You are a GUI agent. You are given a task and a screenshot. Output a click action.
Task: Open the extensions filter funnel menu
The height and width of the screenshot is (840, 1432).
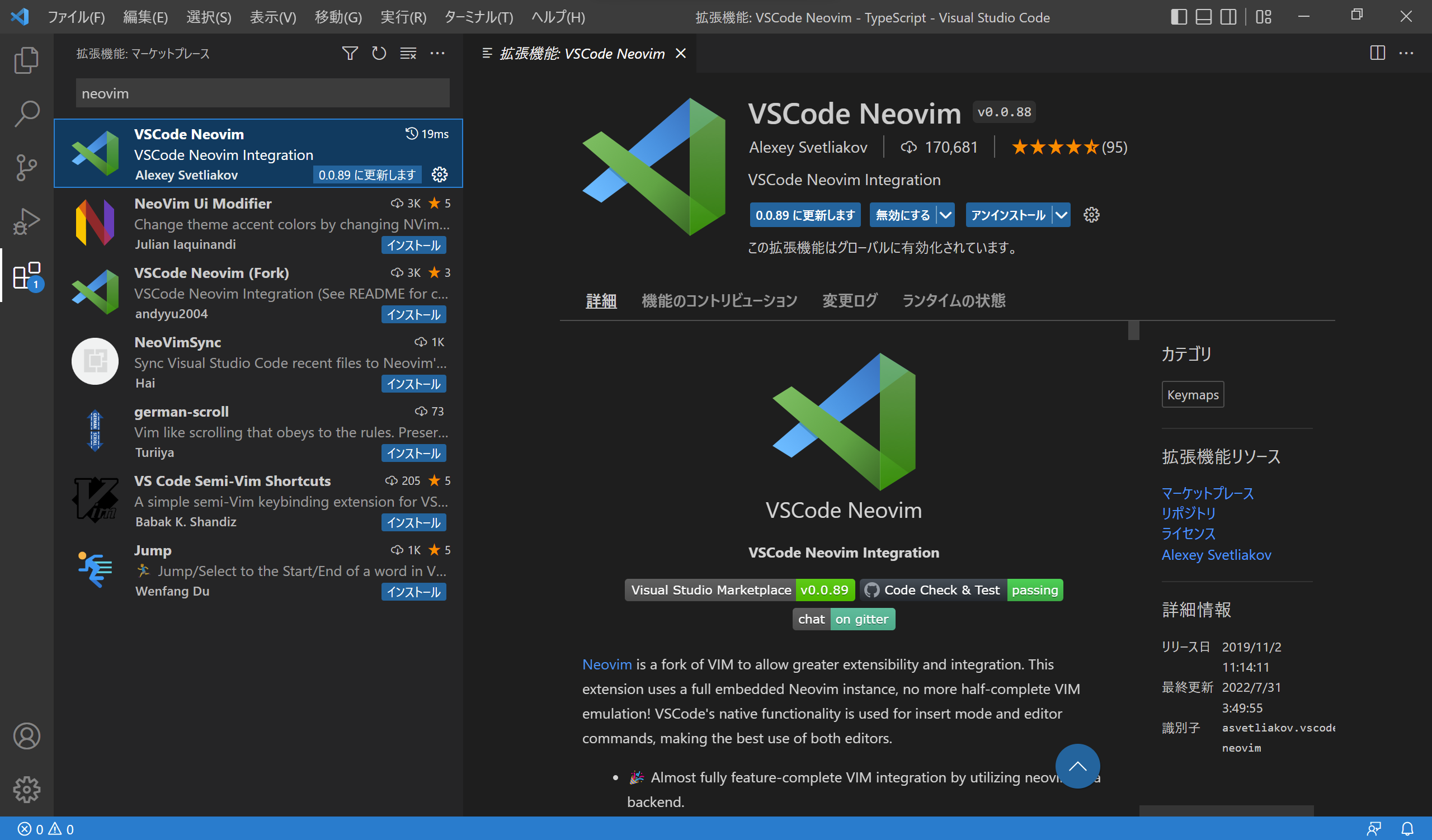(350, 53)
